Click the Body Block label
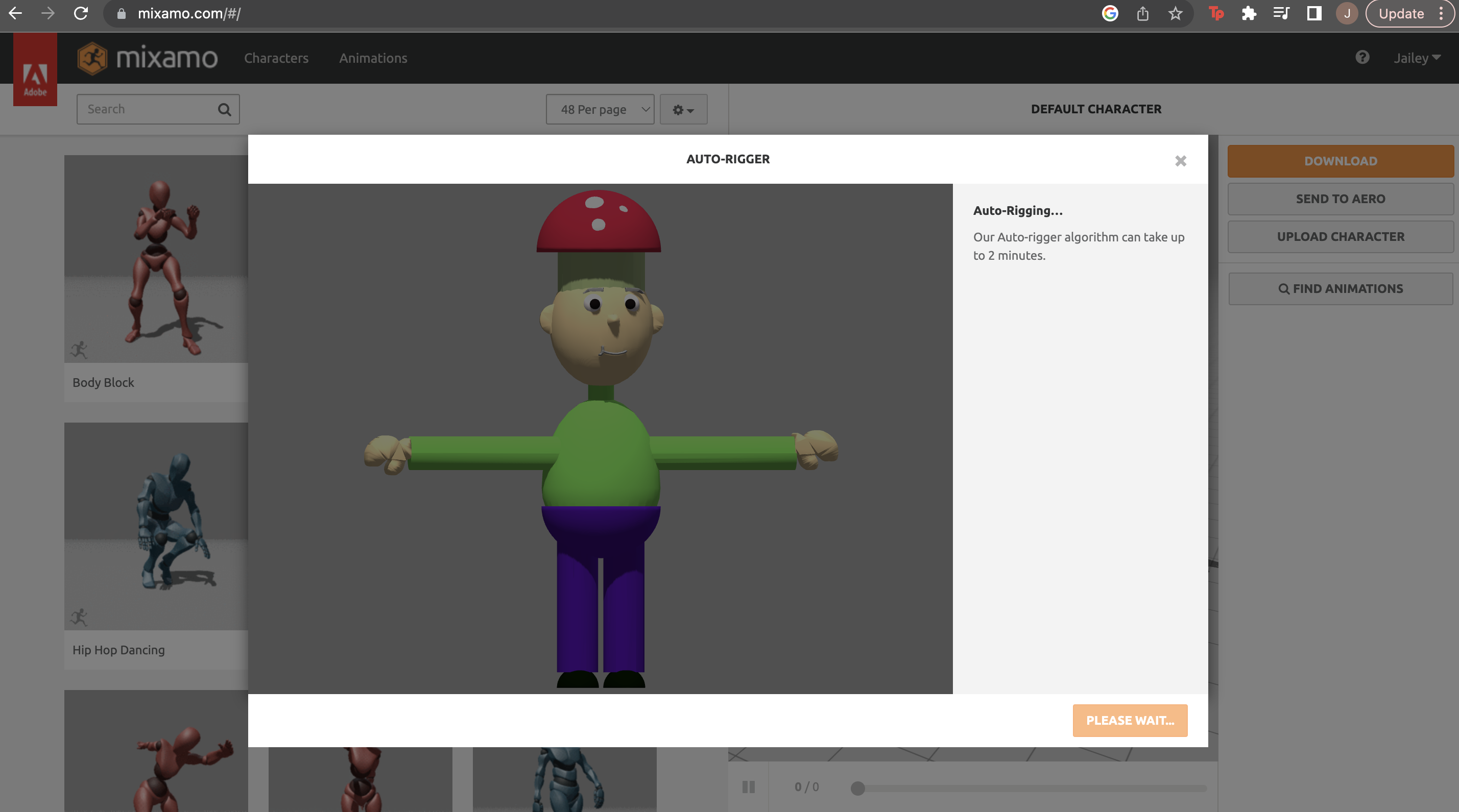 [103, 382]
